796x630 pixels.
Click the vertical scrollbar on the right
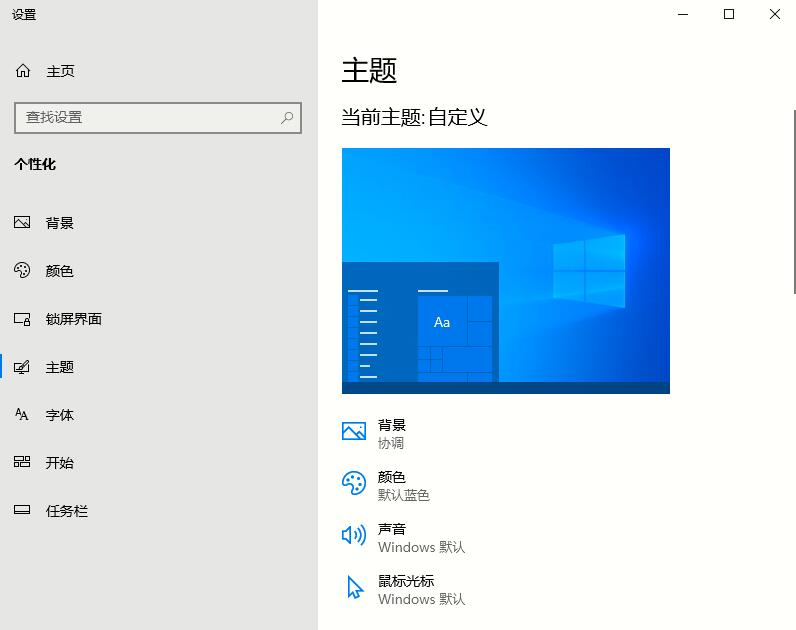[x=790, y=300]
